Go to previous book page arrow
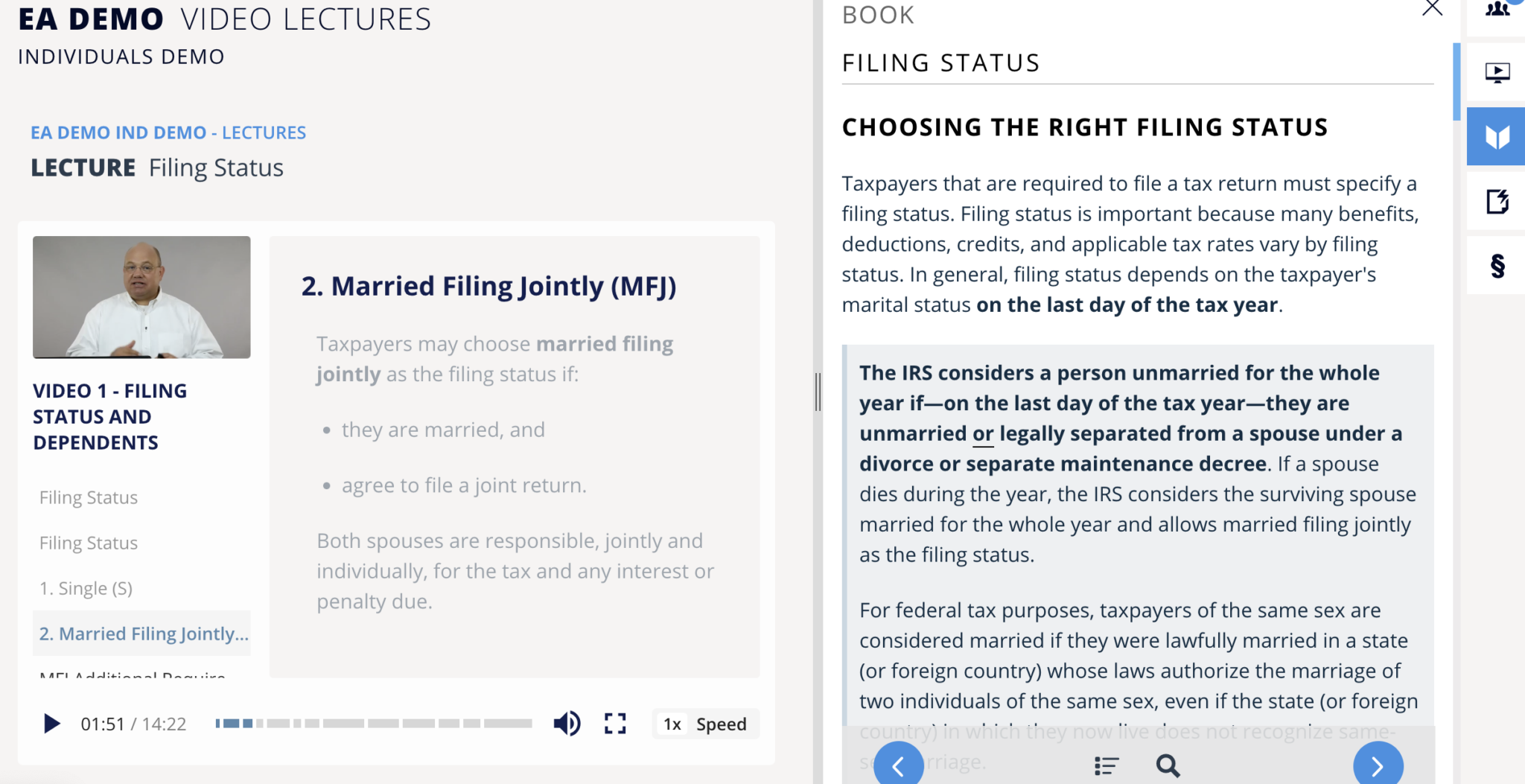Screen dimensions: 1525x784 899,765
